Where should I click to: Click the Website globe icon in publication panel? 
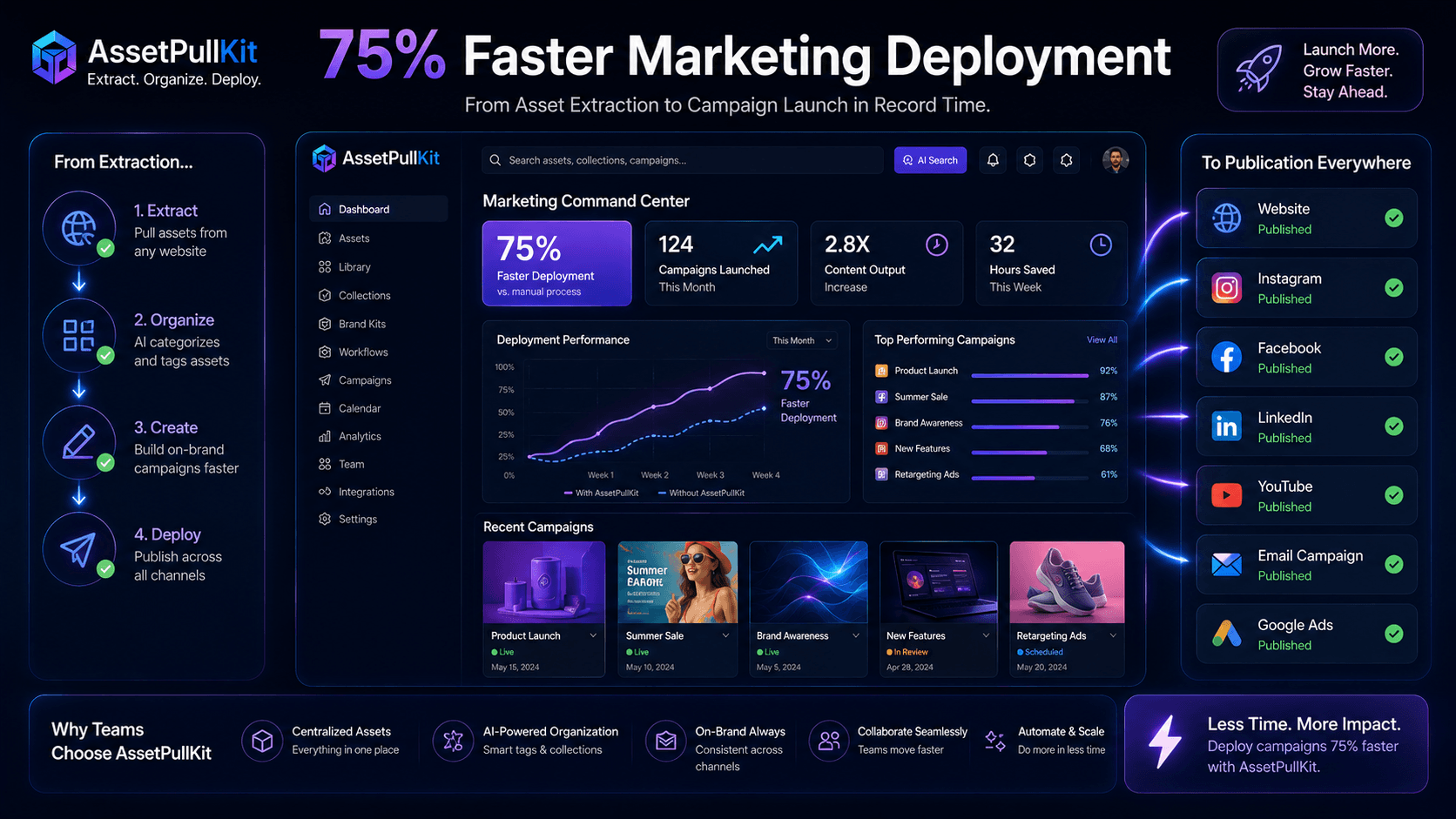pos(1226,218)
